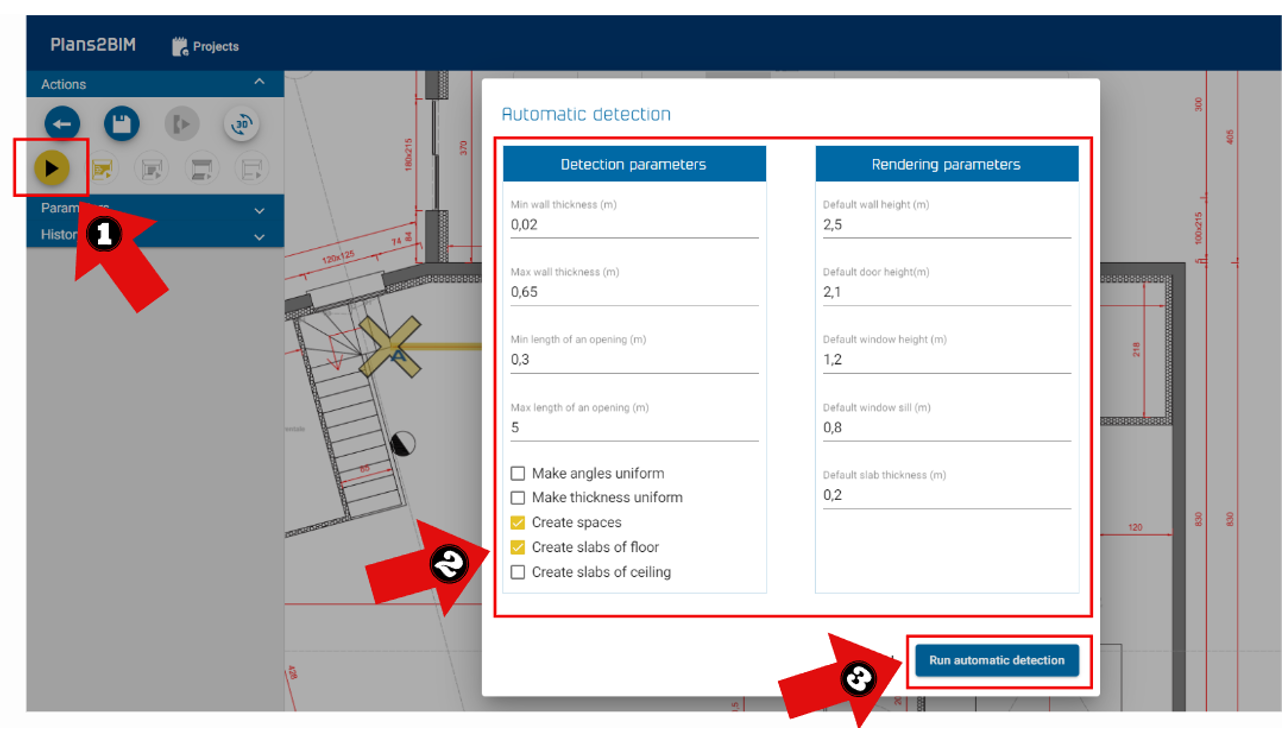The height and width of the screenshot is (735, 1286).
Task: Click the blue back arrow icon
Action: 62,124
